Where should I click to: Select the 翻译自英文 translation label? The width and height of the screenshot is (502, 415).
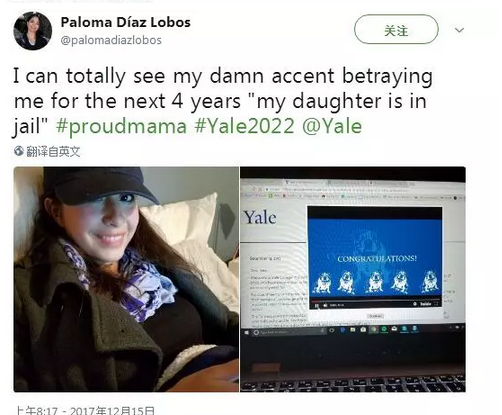point(53,152)
